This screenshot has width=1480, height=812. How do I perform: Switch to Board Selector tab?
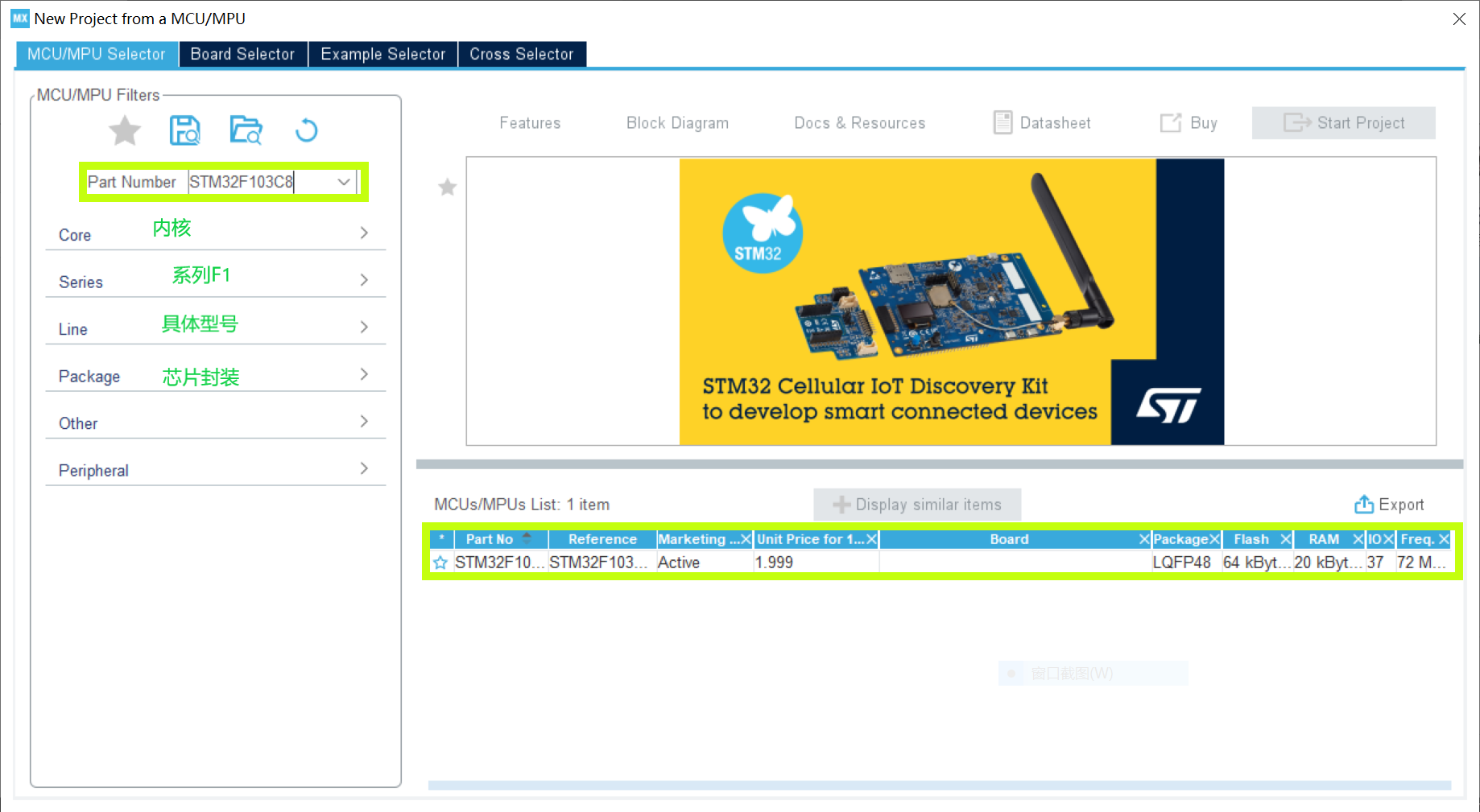[x=242, y=54]
